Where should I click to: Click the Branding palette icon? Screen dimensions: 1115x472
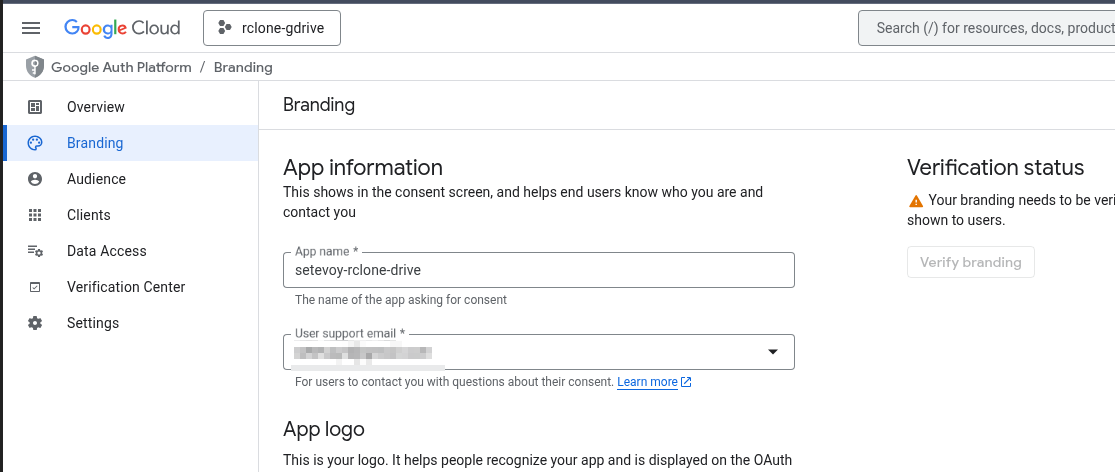[35, 143]
